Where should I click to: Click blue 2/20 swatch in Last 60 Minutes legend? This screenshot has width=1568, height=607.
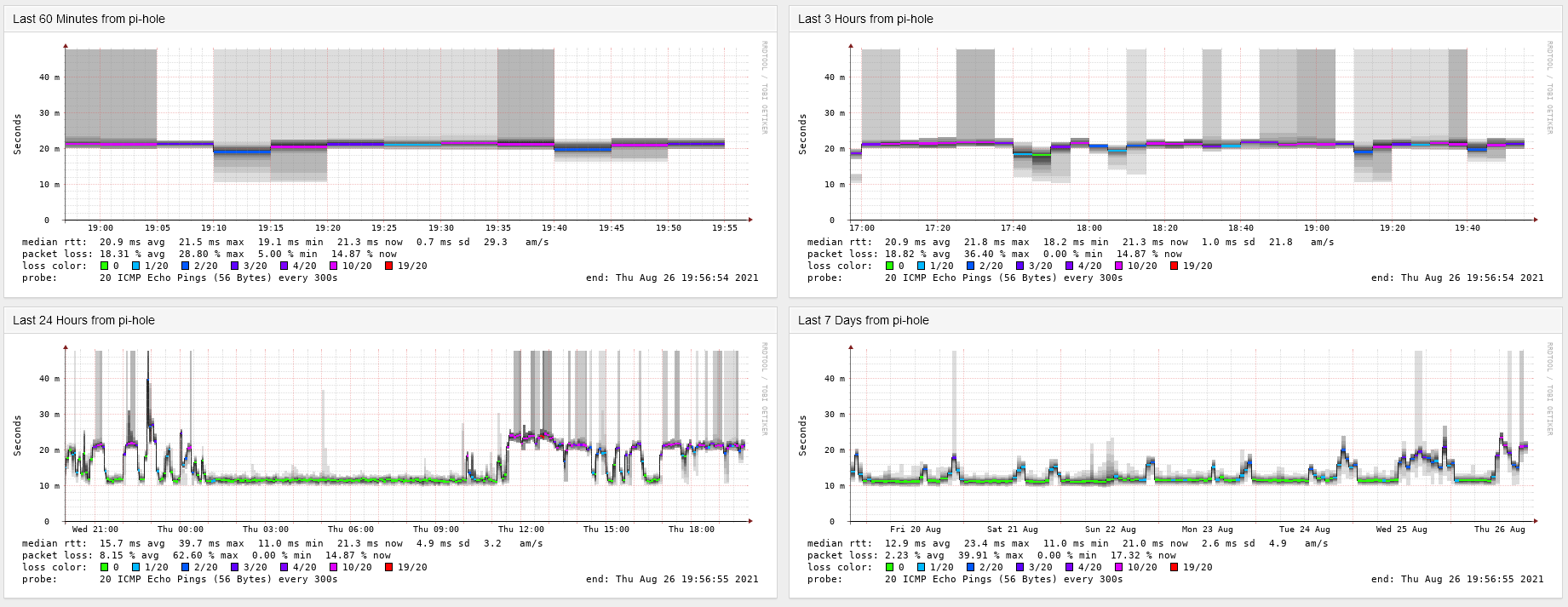(185, 266)
